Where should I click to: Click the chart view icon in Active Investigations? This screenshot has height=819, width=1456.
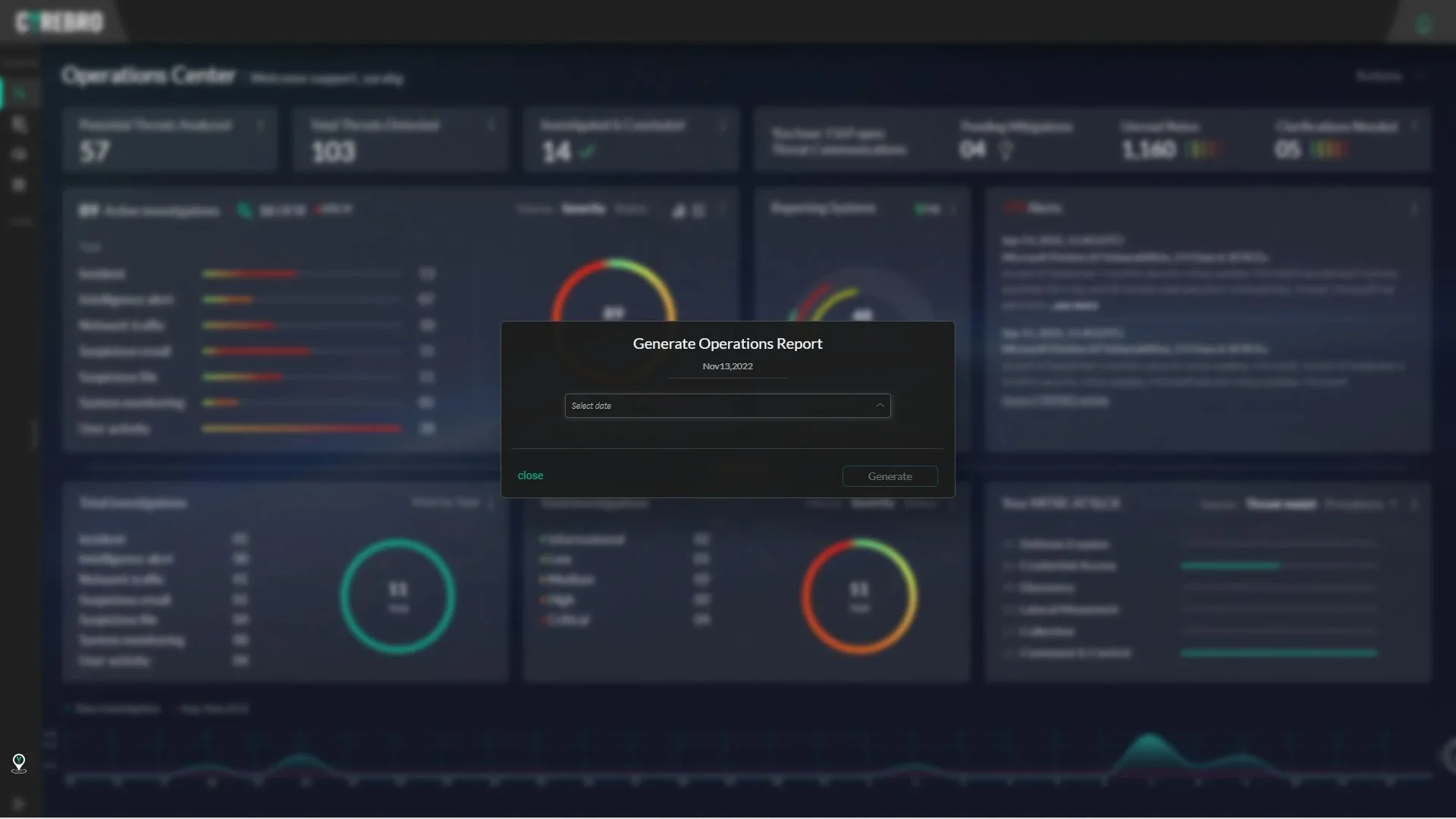679,211
